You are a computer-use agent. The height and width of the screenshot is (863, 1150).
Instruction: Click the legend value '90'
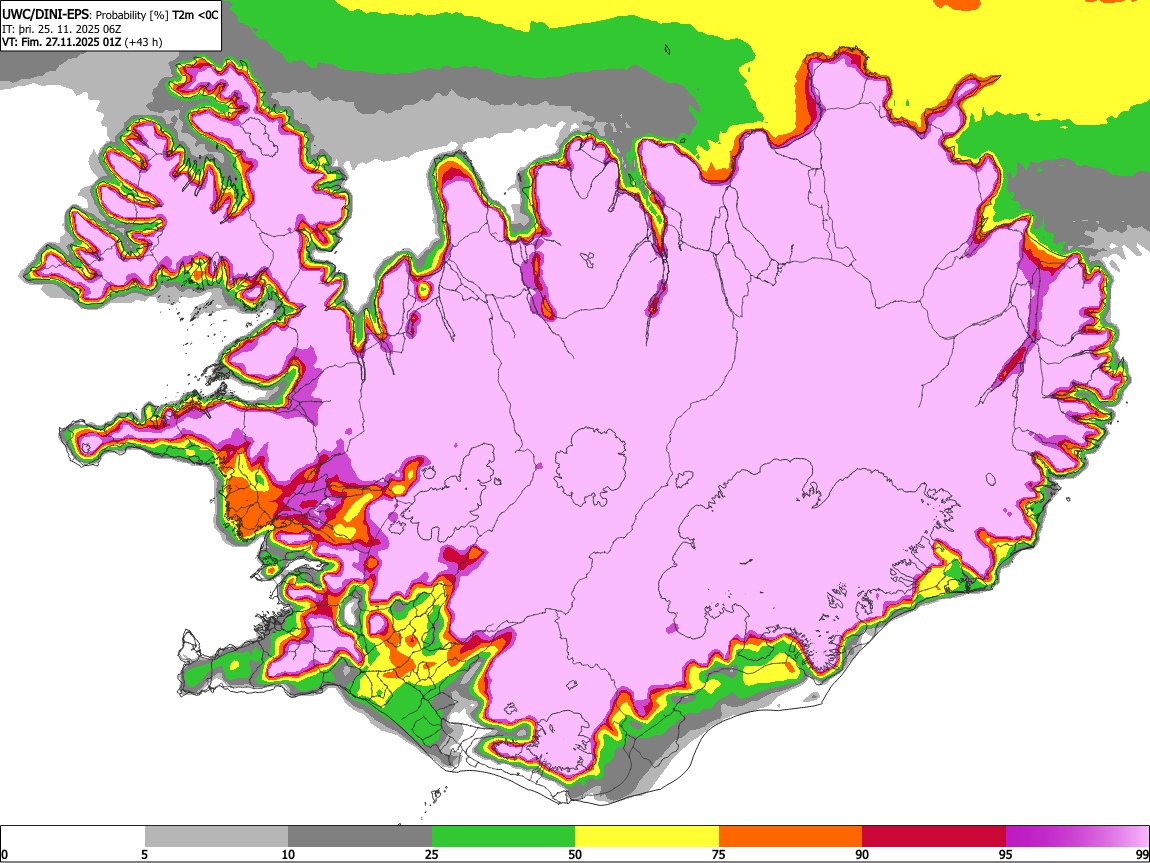tap(862, 855)
